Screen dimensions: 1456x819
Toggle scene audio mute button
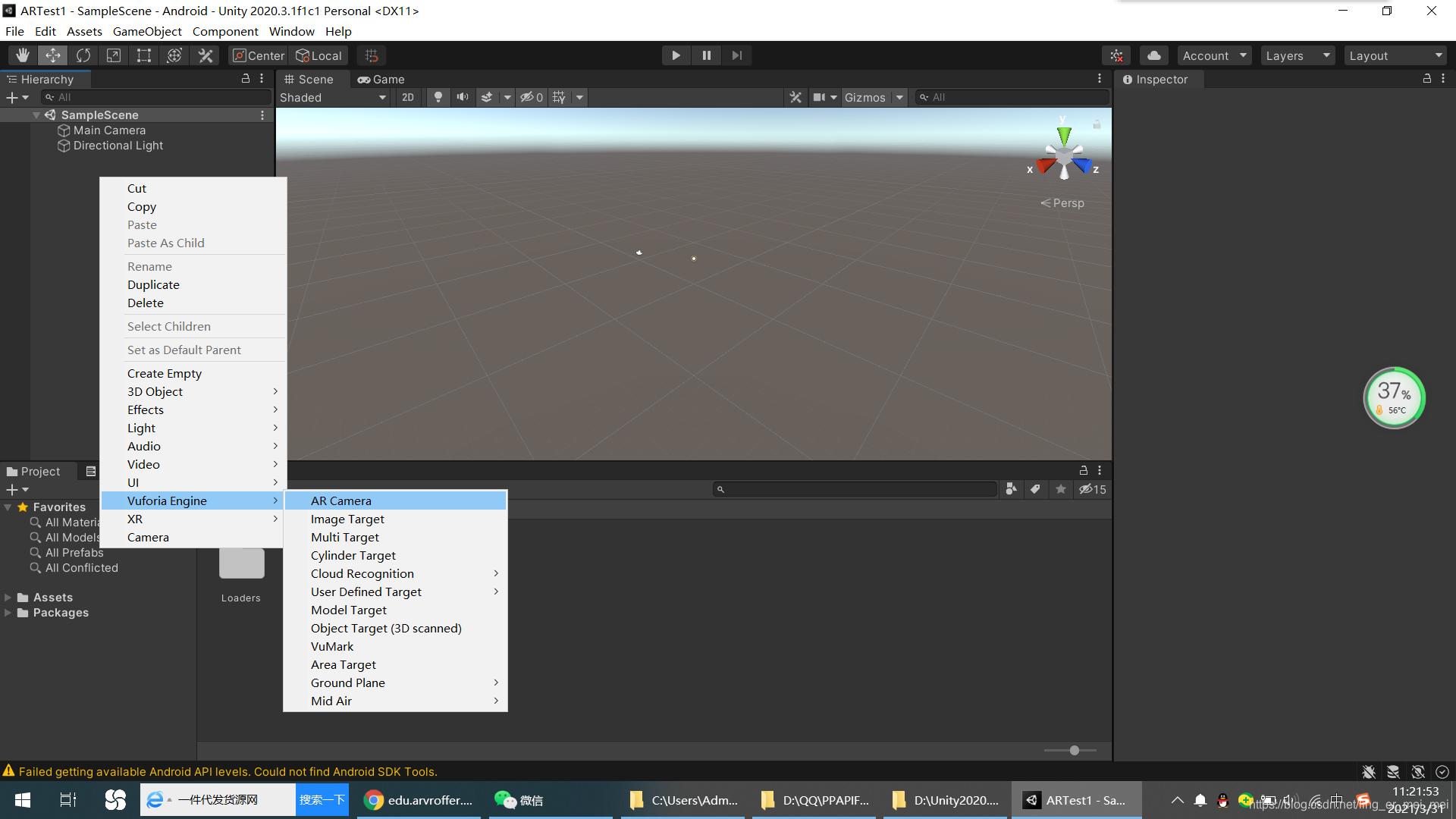462,97
